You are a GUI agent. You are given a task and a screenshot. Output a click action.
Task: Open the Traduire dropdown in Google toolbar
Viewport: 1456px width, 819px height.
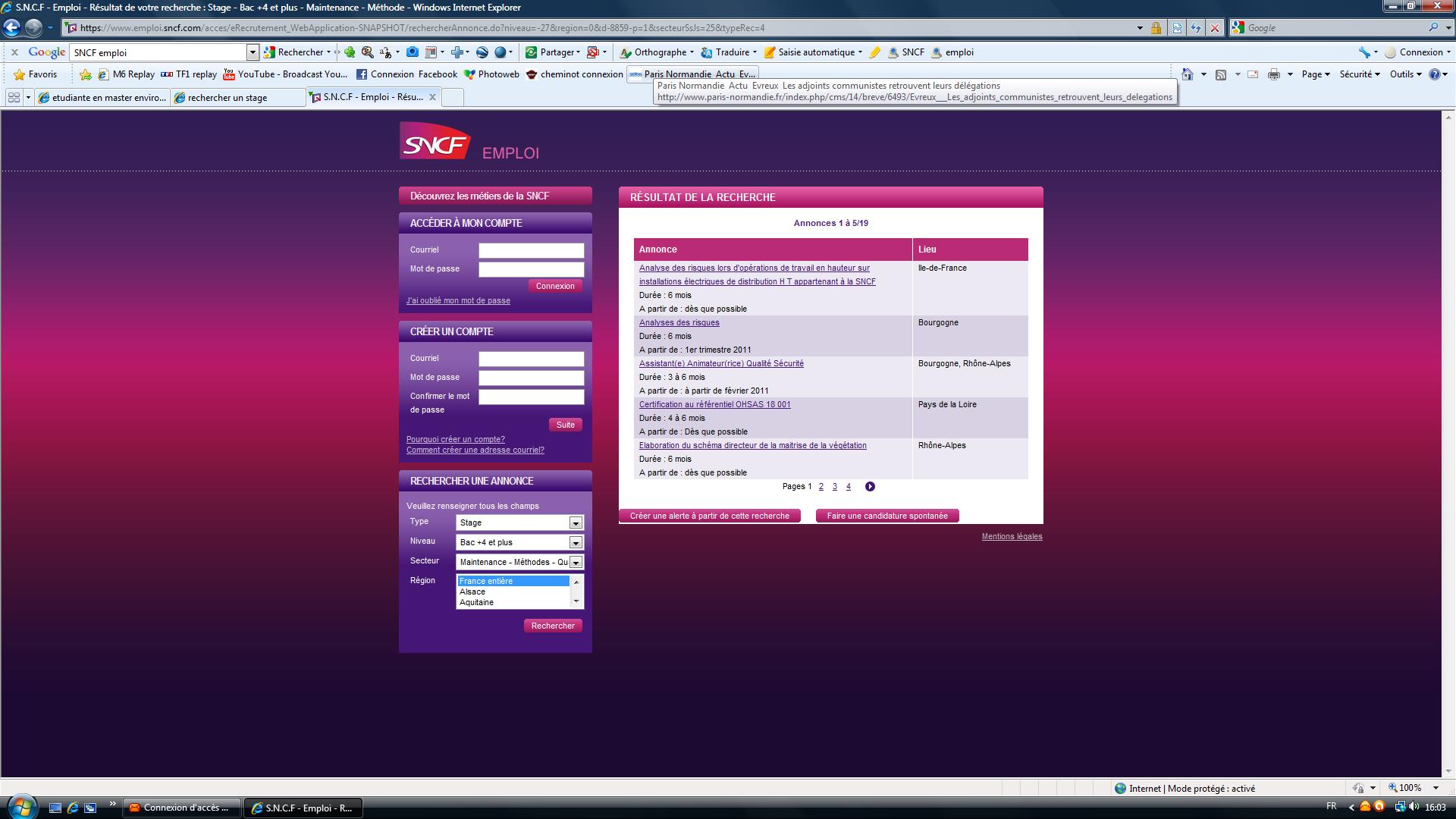(x=754, y=52)
